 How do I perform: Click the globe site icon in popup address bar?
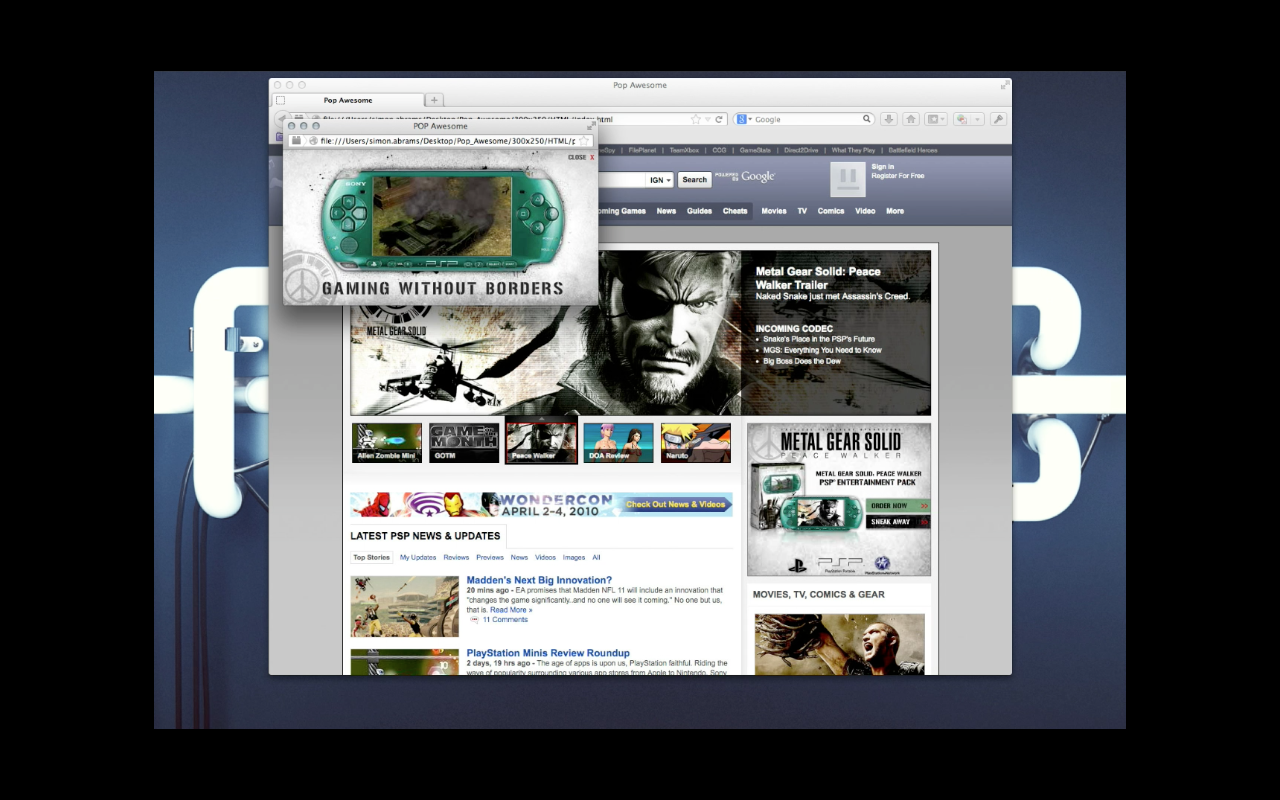click(312, 141)
